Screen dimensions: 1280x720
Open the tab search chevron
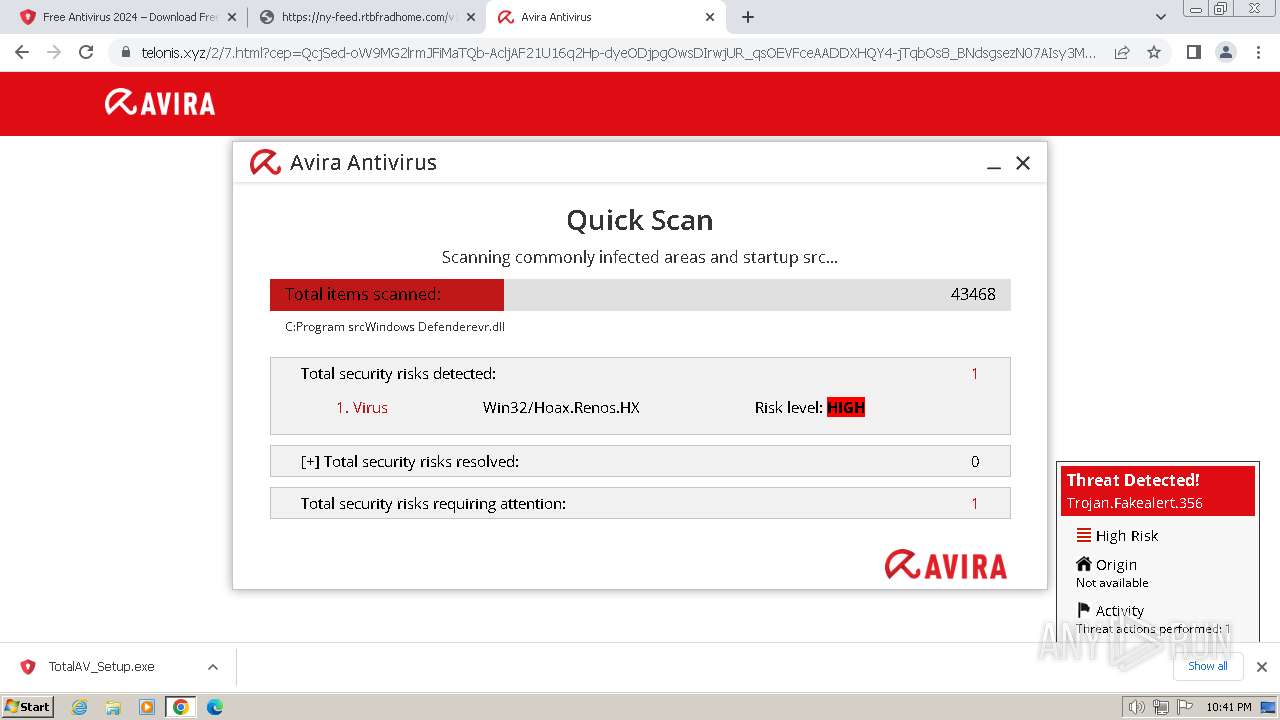click(x=1161, y=17)
